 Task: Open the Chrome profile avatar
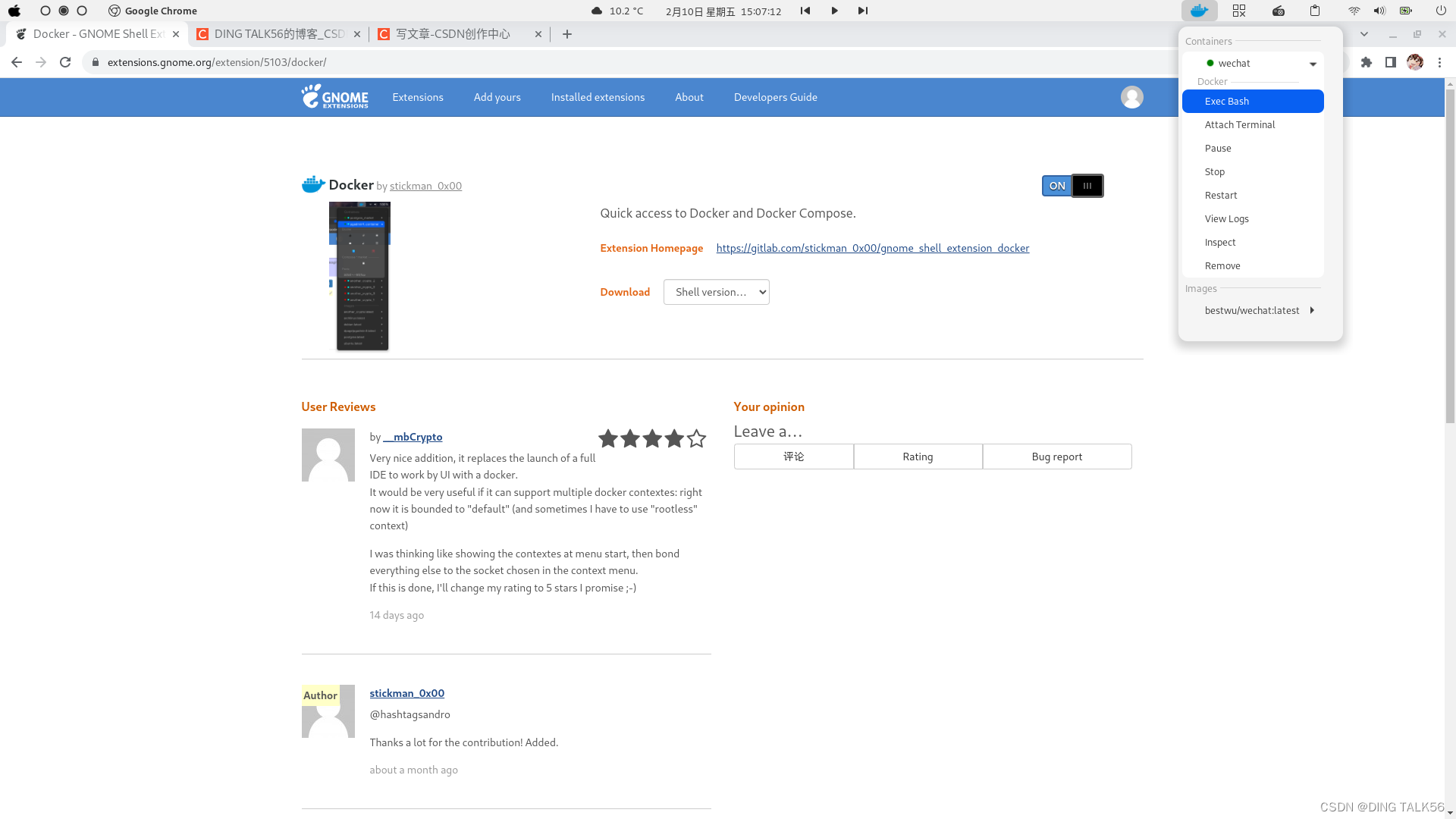pyautogui.click(x=1415, y=62)
